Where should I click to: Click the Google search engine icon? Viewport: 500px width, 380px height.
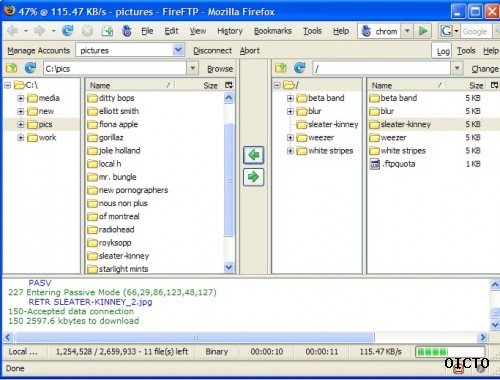point(446,31)
